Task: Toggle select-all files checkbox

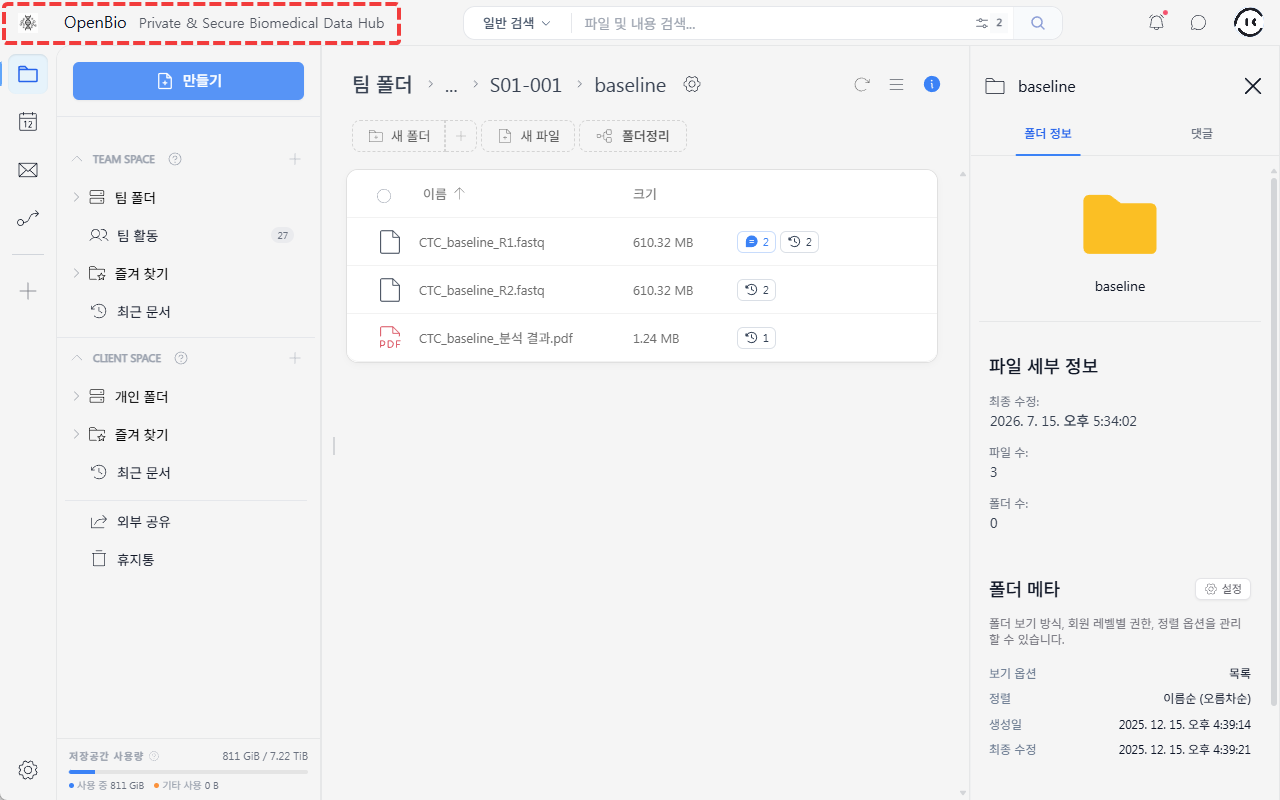Action: click(x=384, y=195)
